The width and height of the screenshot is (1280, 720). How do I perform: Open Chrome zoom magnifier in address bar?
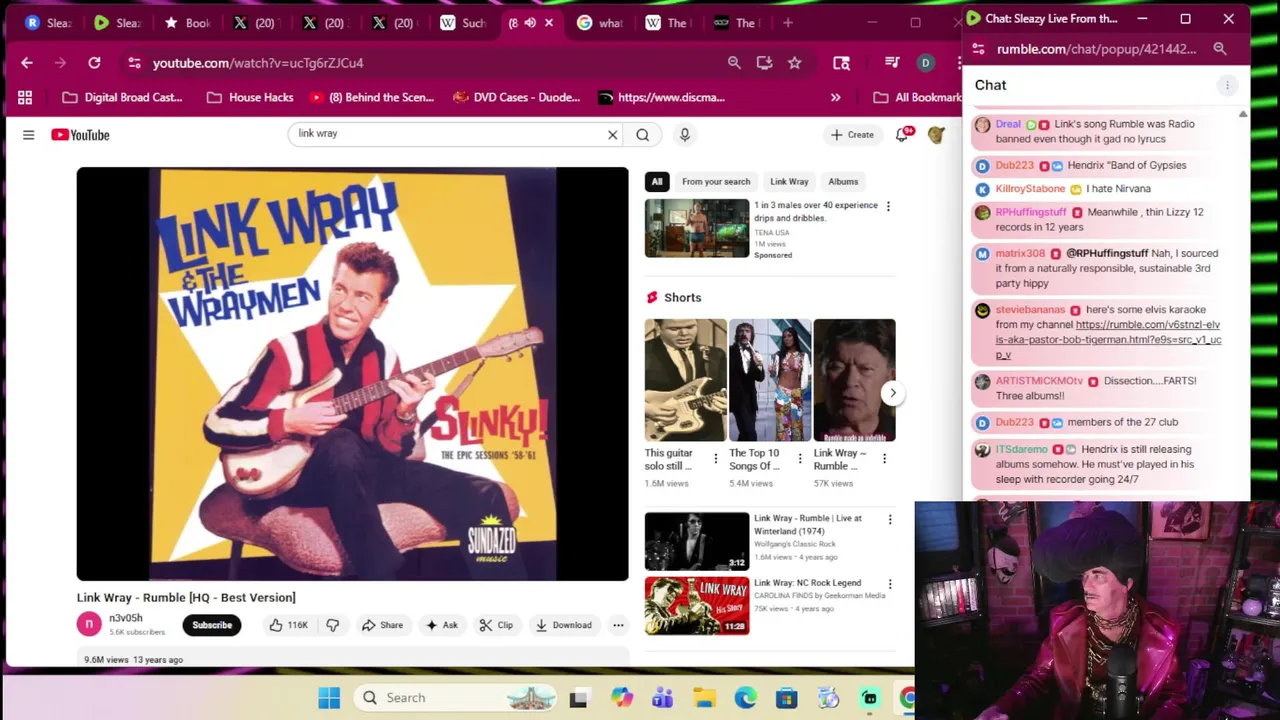[x=734, y=63]
